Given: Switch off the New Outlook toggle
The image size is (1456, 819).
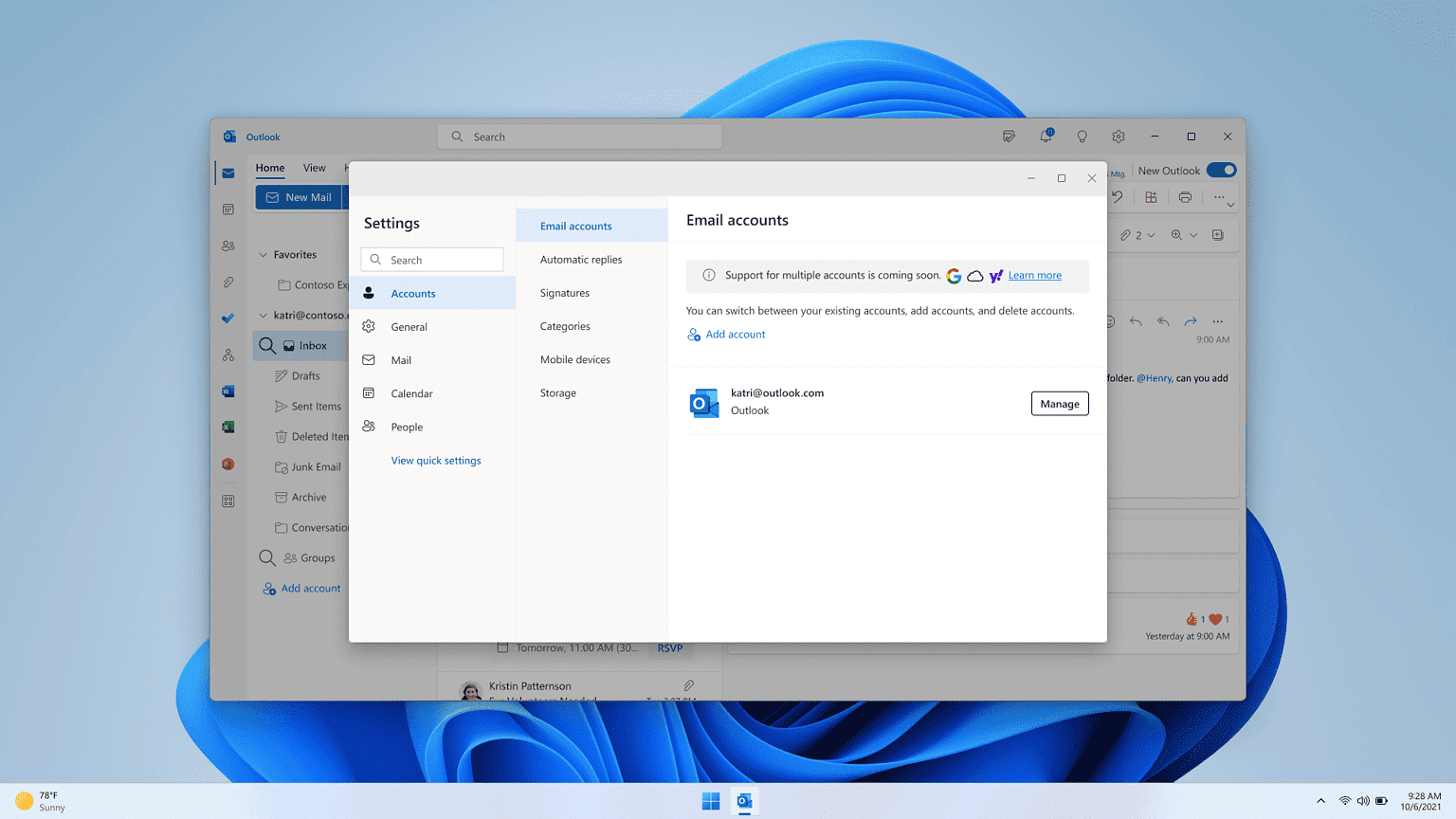Looking at the screenshot, I should 1222,170.
